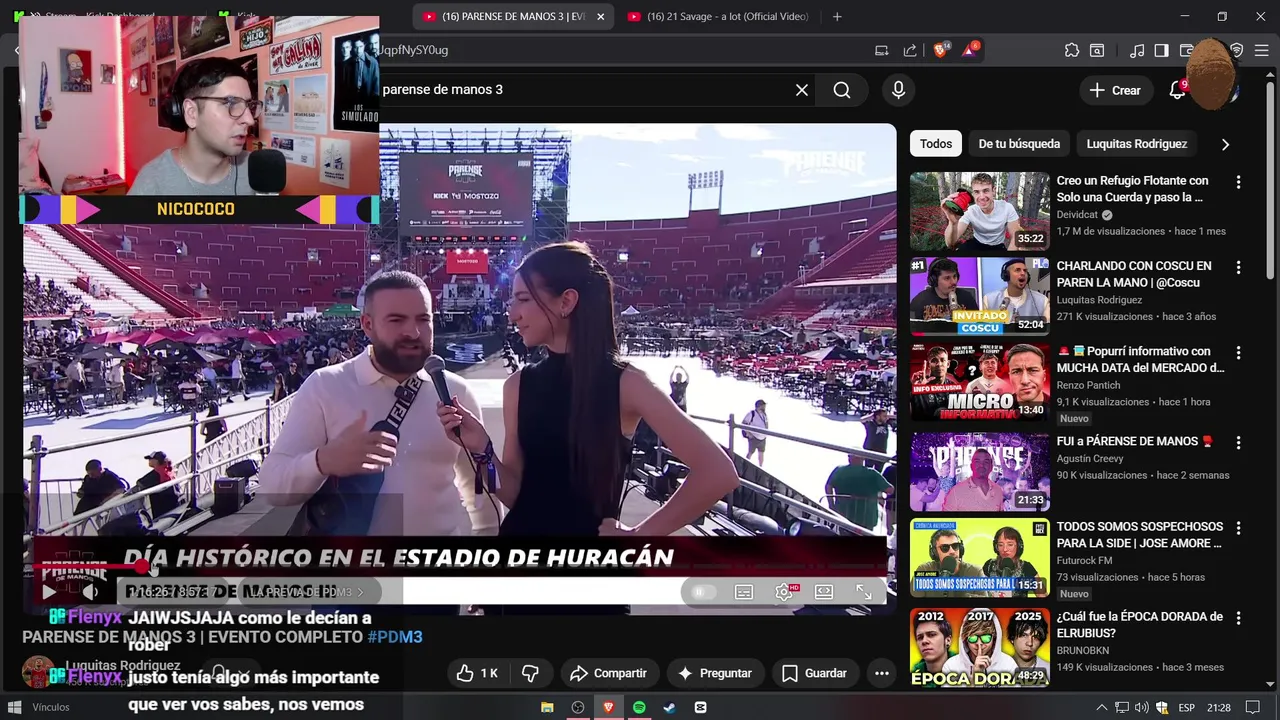Select the 'Todos' filter chip
The image size is (1280, 720).
(x=936, y=144)
